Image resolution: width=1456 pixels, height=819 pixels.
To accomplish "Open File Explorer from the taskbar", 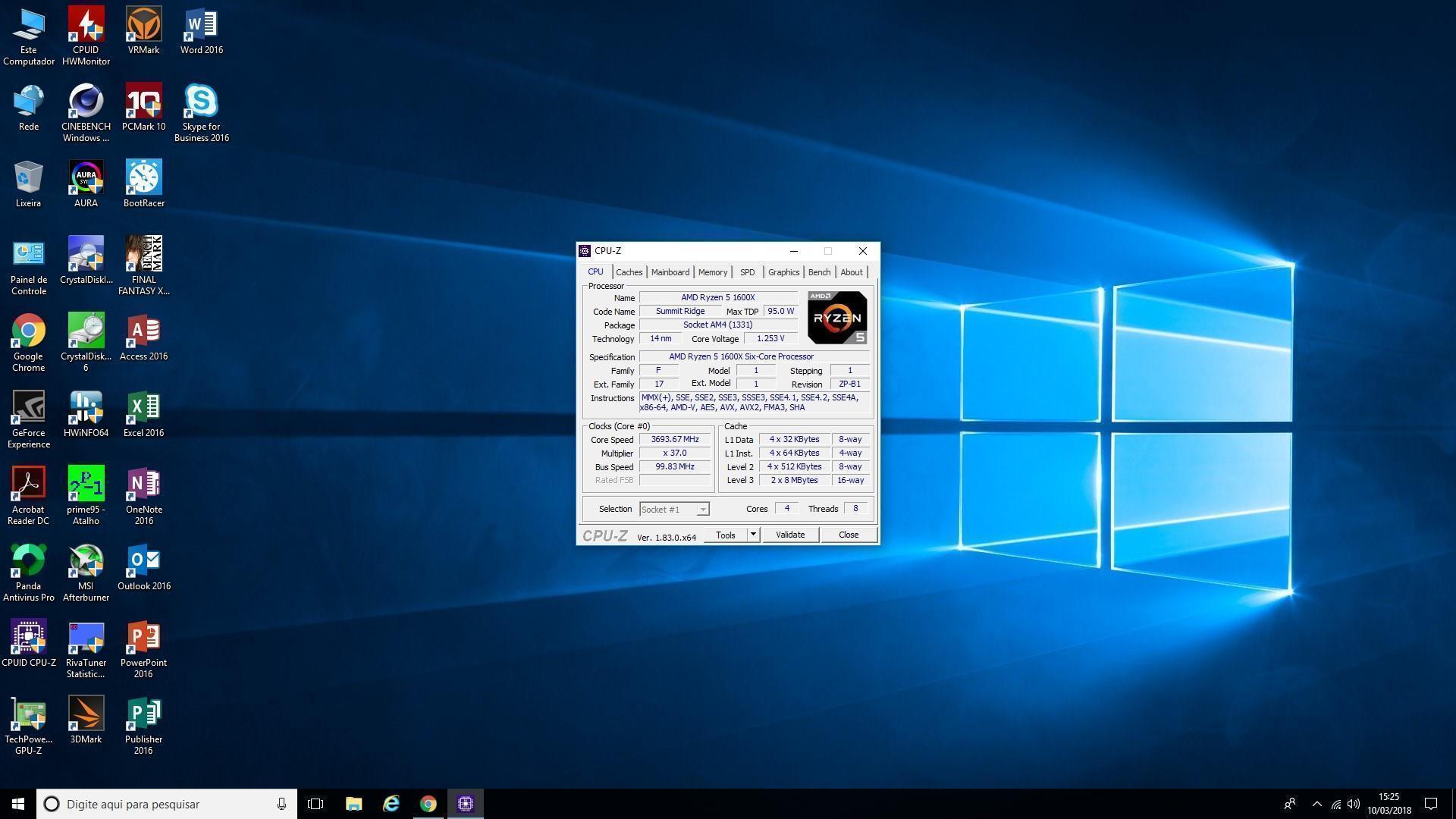I will click(353, 804).
